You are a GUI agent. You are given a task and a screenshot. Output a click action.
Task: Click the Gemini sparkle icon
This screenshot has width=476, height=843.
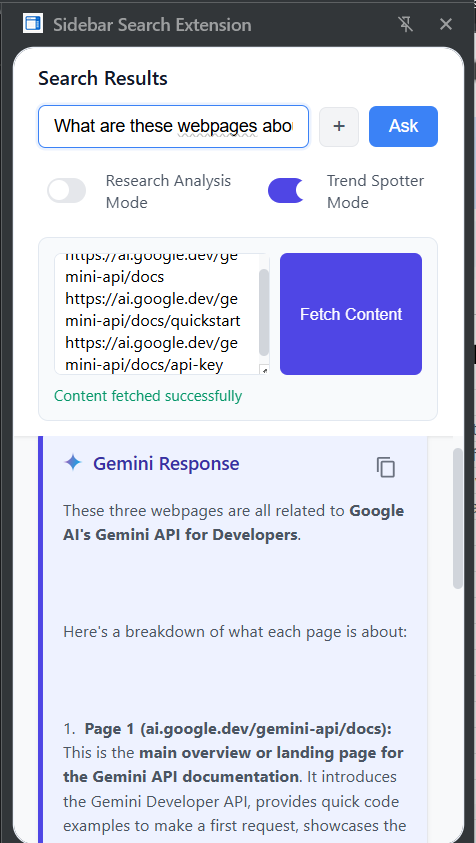(x=73, y=462)
